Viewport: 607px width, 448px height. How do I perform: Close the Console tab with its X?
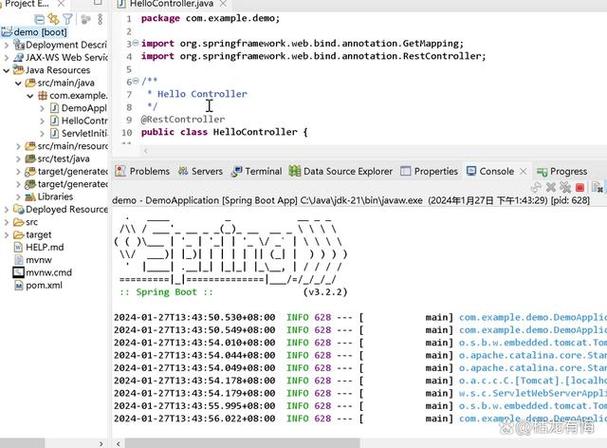(525, 171)
